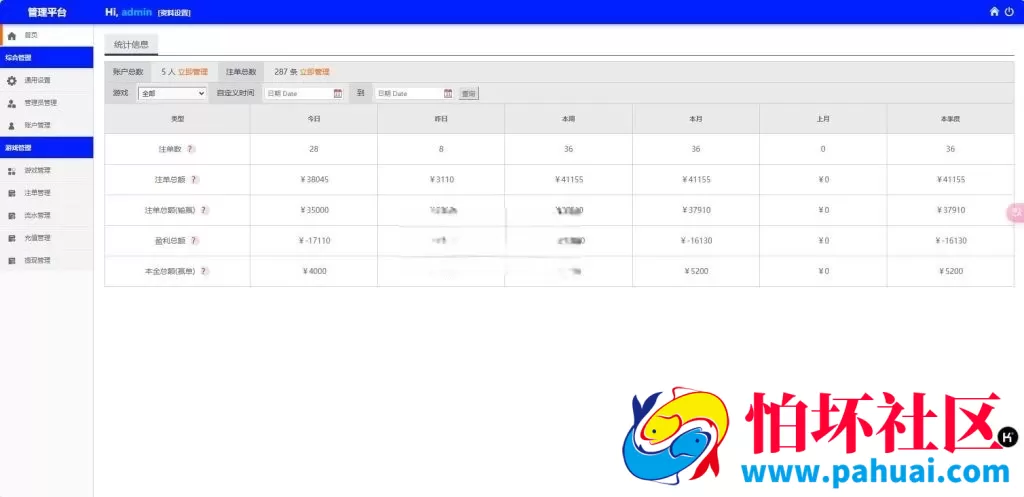The width and height of the screenshot is (1024, 497).
Task: Click the help ? icon next to 本金总额(赢单)
Action: click(x=204, y=271)
